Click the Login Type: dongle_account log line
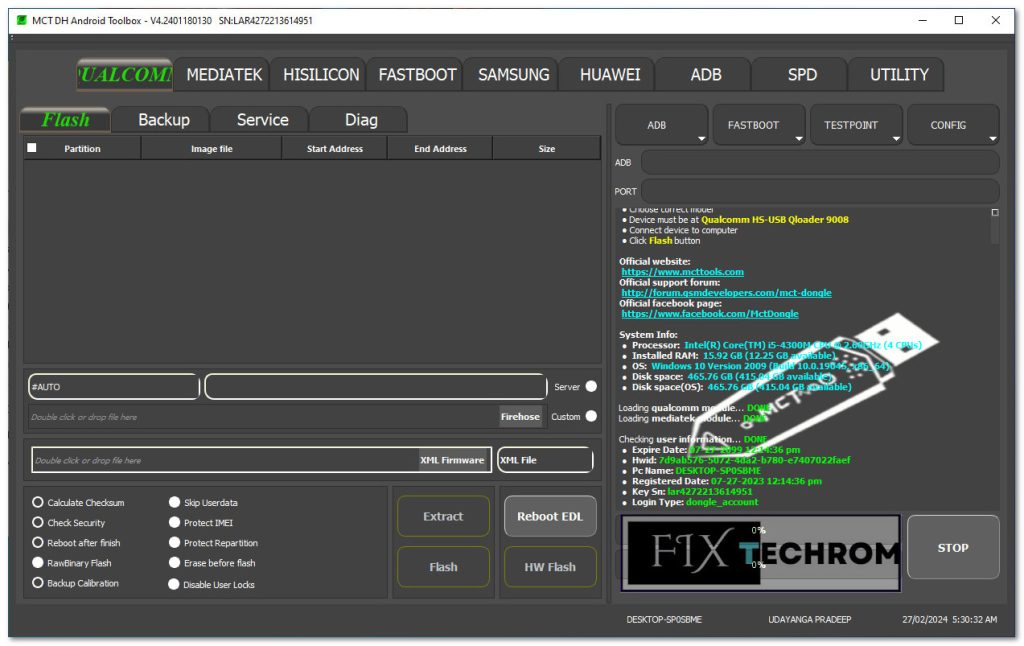 pos(695,502)
